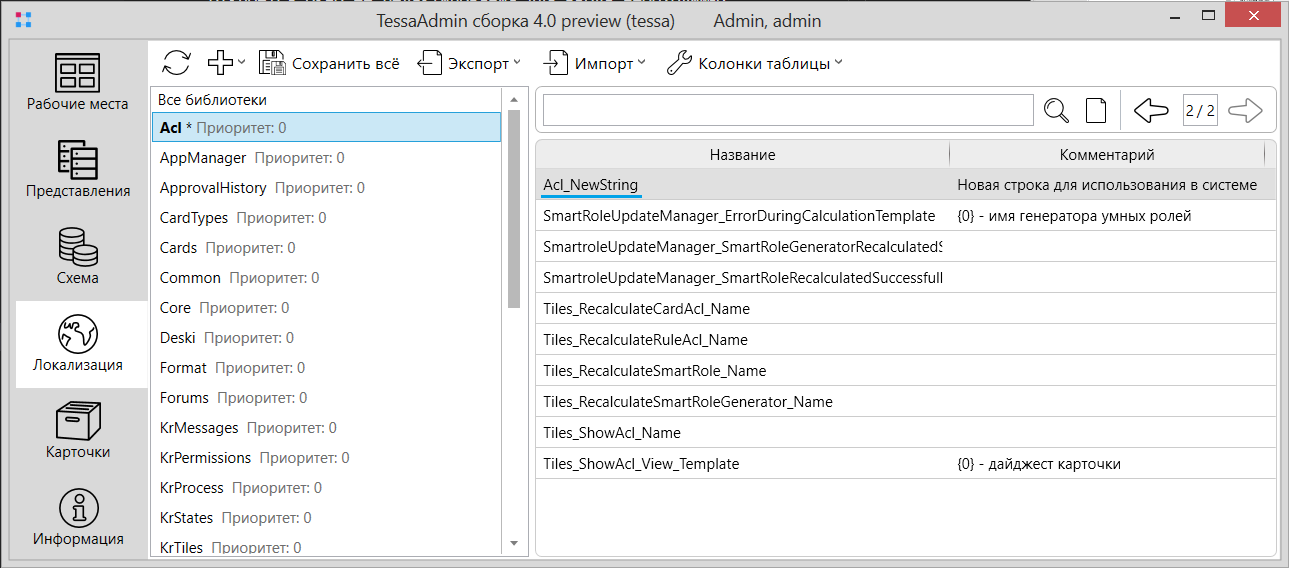Select Tiles_RecalculateSmartRole_Name row
This screenshot has width=1289, height=568.
click(x=906, y=371)
